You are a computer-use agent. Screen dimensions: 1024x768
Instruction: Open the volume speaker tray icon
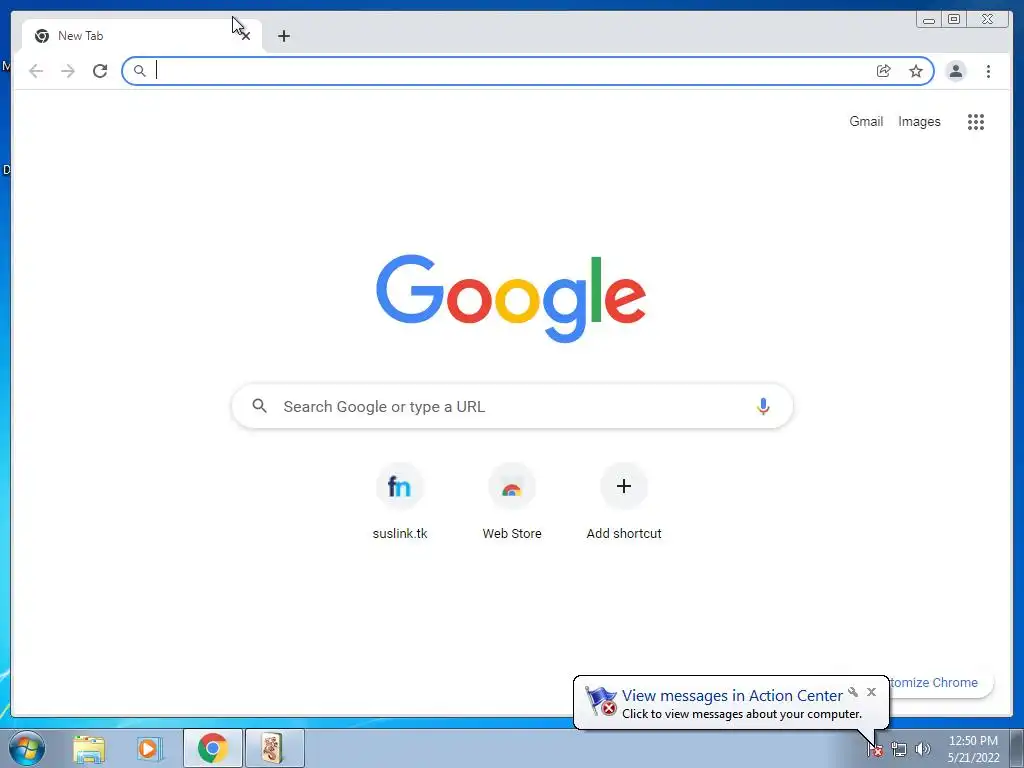(x=922, y=750)
